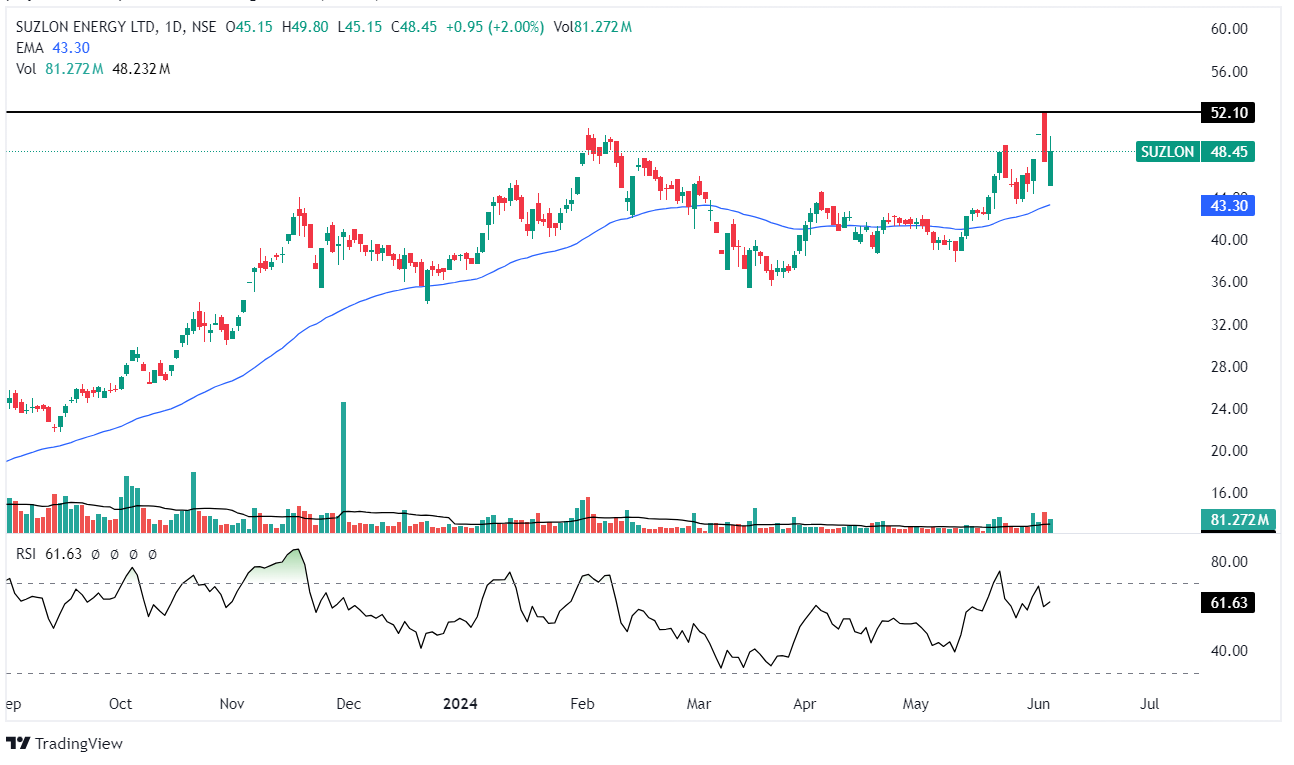Click the green SUZLON symbol tag
Image resolution: width=1294 pixels, height=765 pixels.
[x=1167, y=152]
